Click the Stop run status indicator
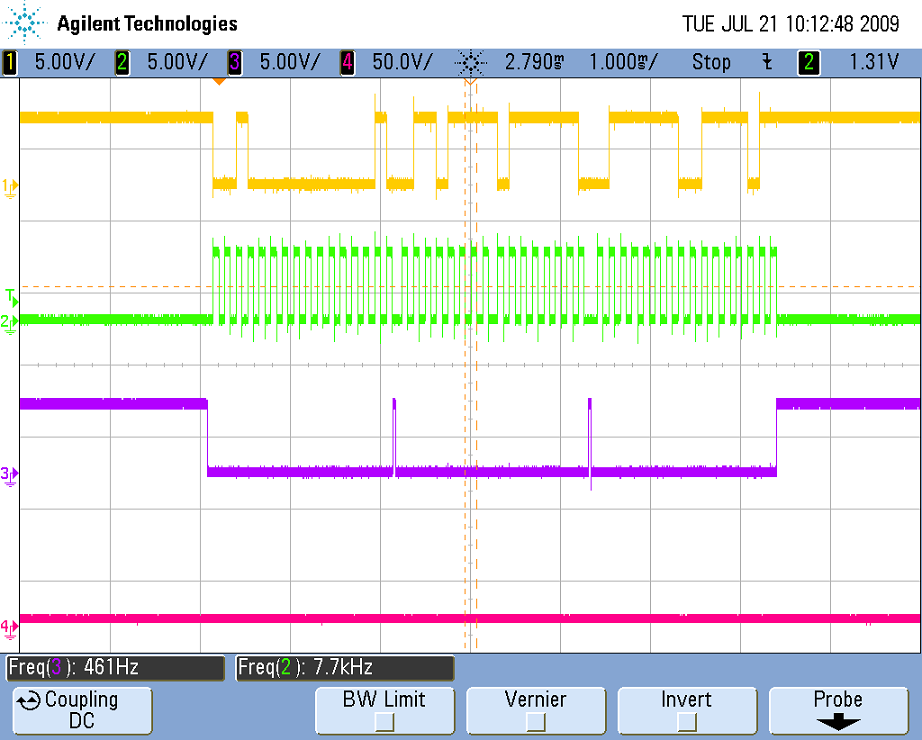Viewport: 922px width, 740px height. pos(711,62)
